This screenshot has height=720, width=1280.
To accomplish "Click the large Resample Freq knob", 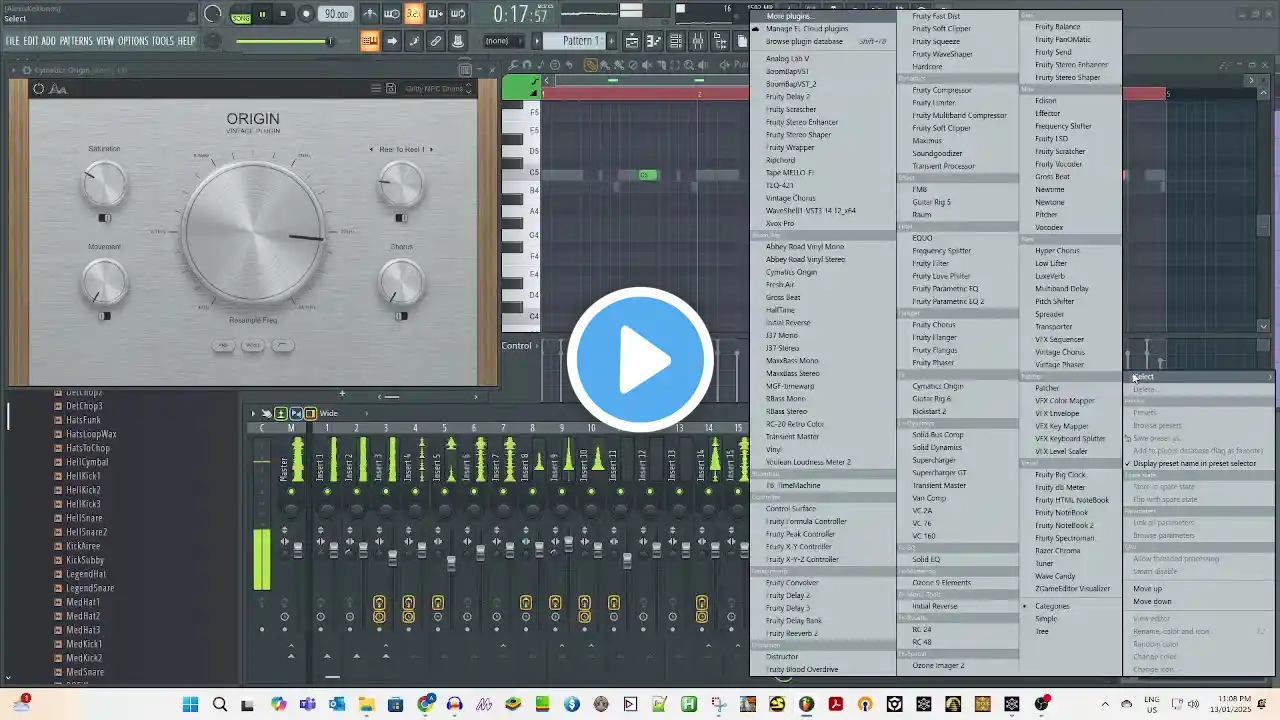I will (x=254, y=231).
